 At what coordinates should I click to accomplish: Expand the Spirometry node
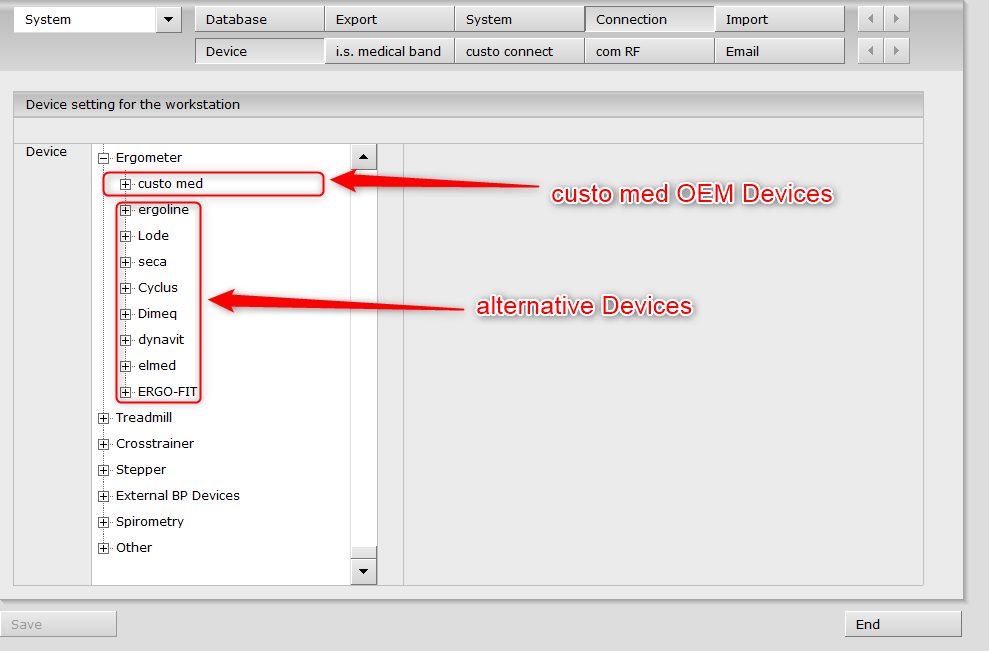103,522
